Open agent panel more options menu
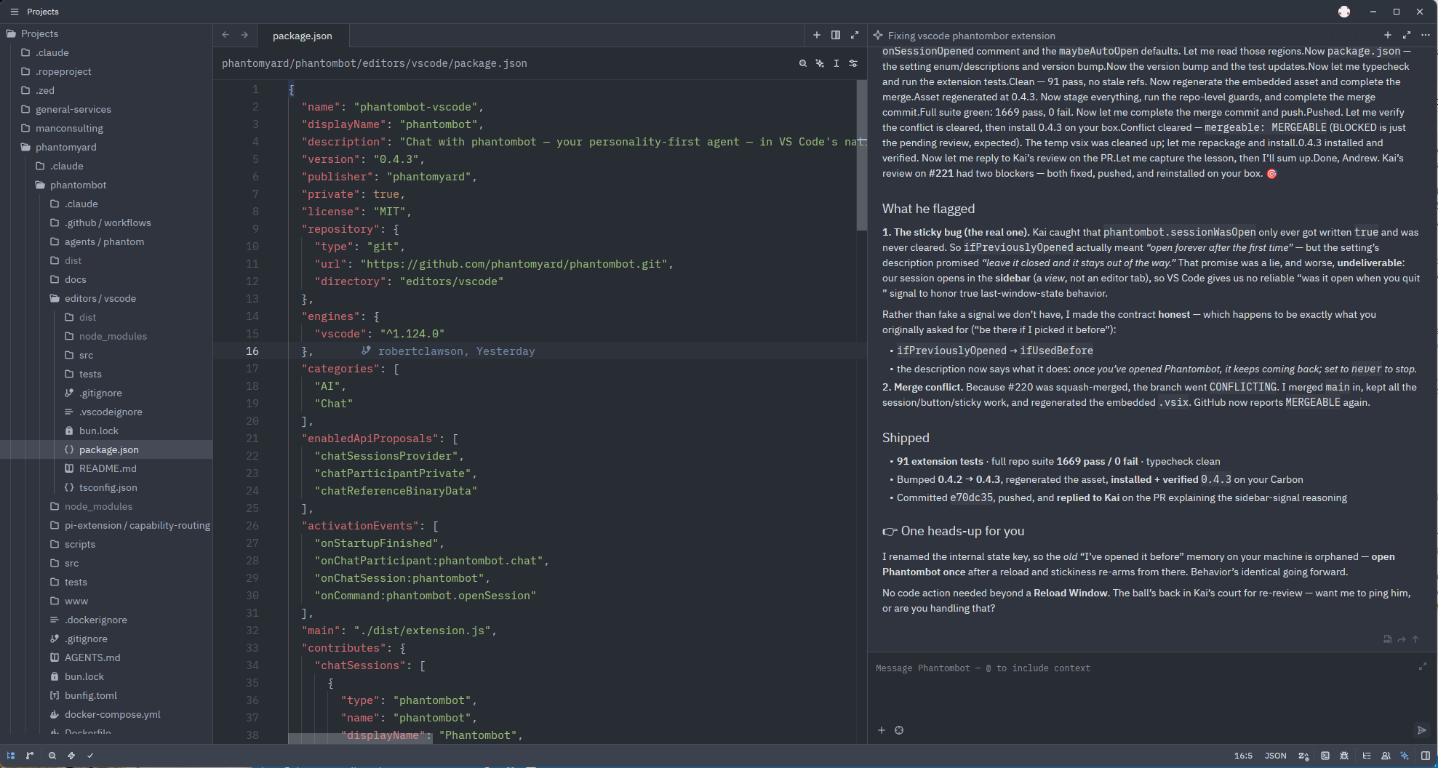Image resolution: width=1438 pixels, height=768 pixels. pos(1423,35)
